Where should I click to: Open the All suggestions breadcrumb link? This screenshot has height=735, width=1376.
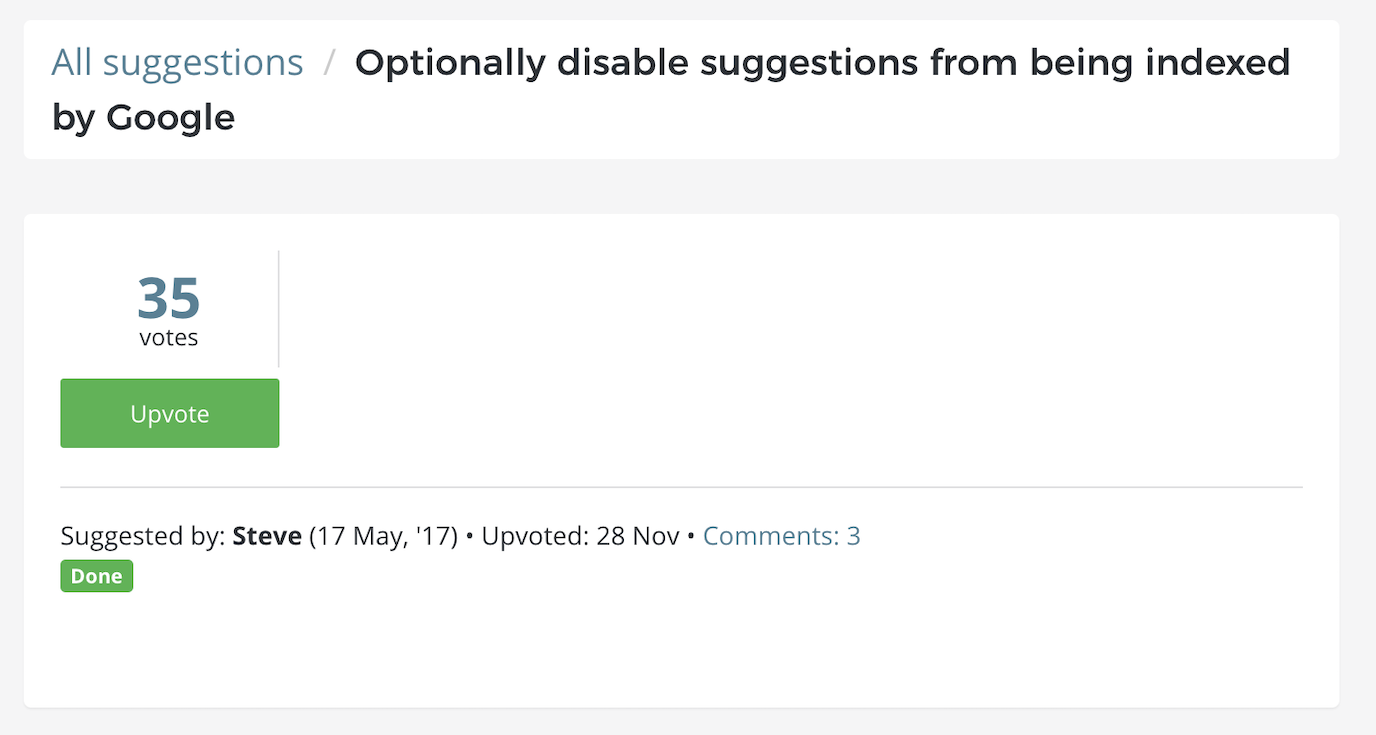177,63
